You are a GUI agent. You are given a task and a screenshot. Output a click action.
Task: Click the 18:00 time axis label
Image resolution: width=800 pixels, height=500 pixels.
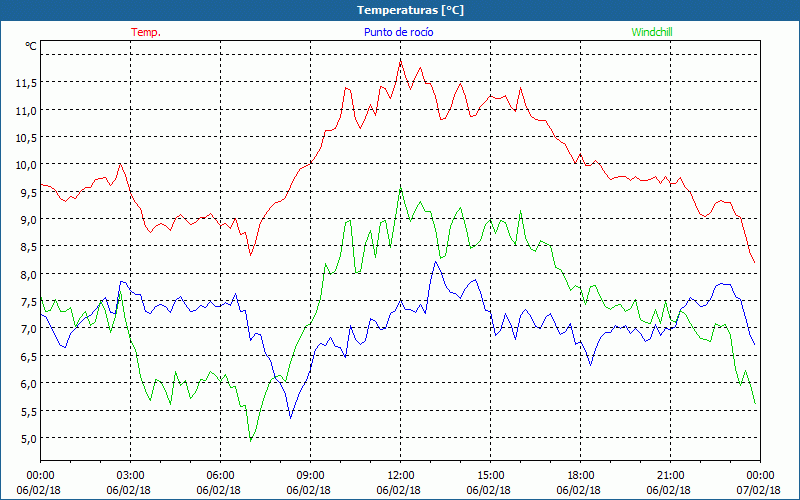581,475
